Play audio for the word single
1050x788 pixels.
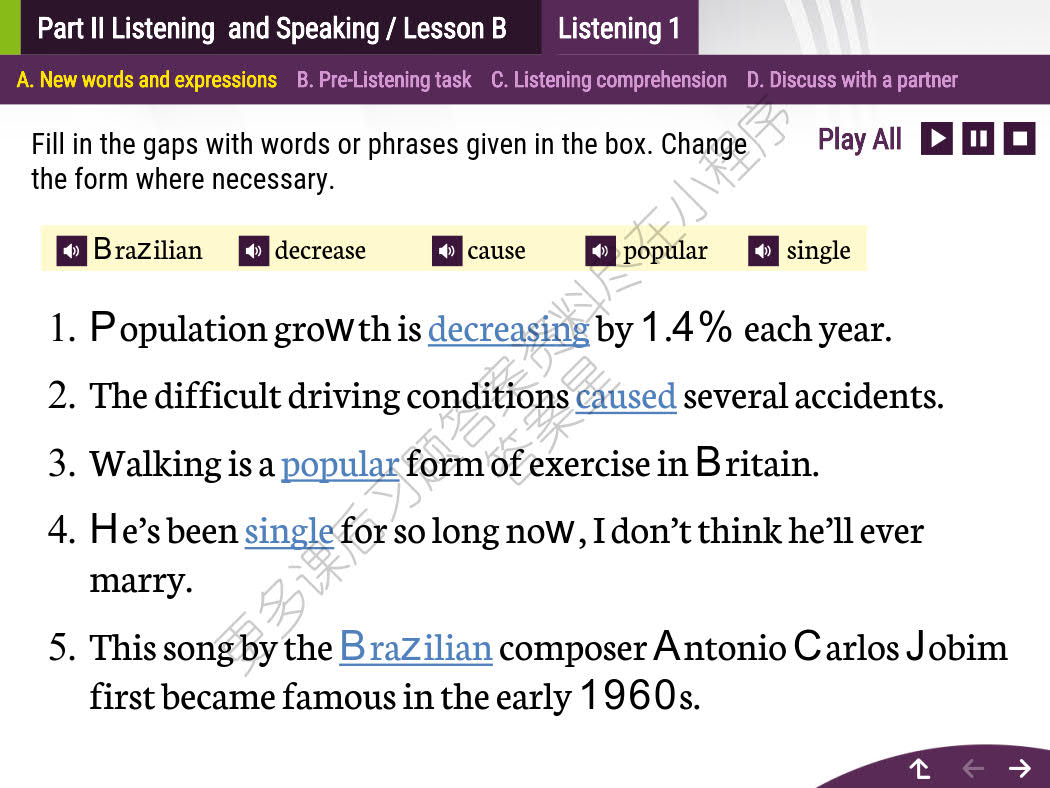[763, 250]
